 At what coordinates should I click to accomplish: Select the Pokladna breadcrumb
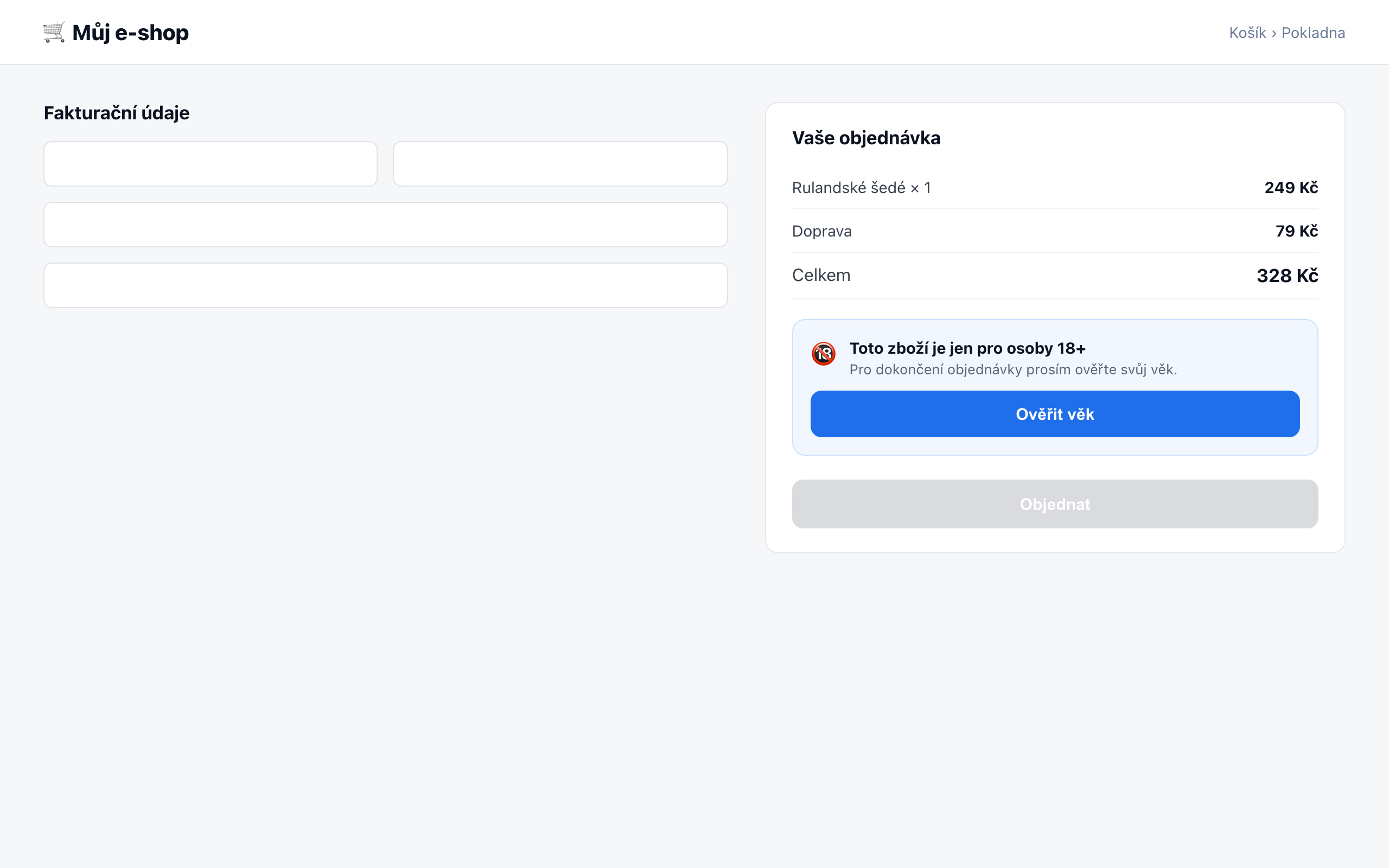pyautogui.click(x=1313, y=33)
